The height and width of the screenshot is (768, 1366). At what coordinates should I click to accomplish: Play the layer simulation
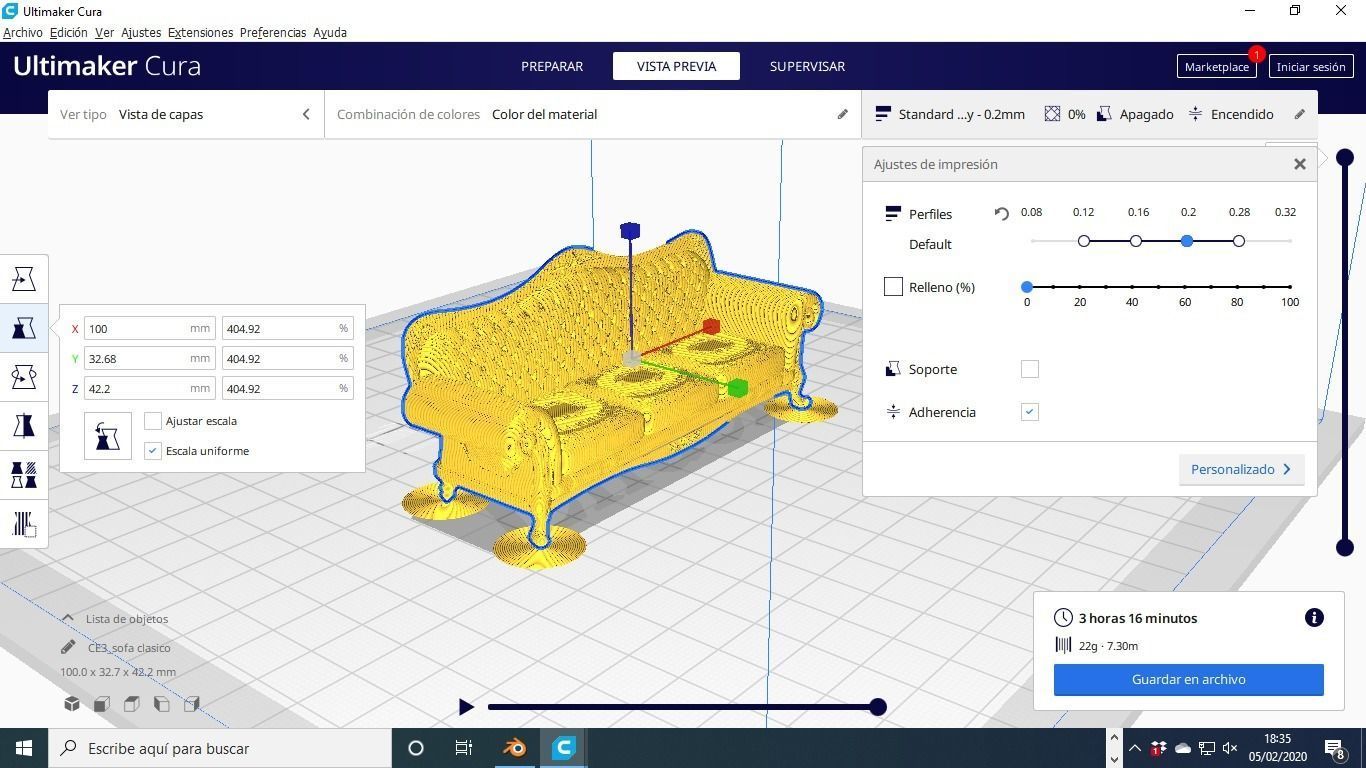tap(466, 707)
